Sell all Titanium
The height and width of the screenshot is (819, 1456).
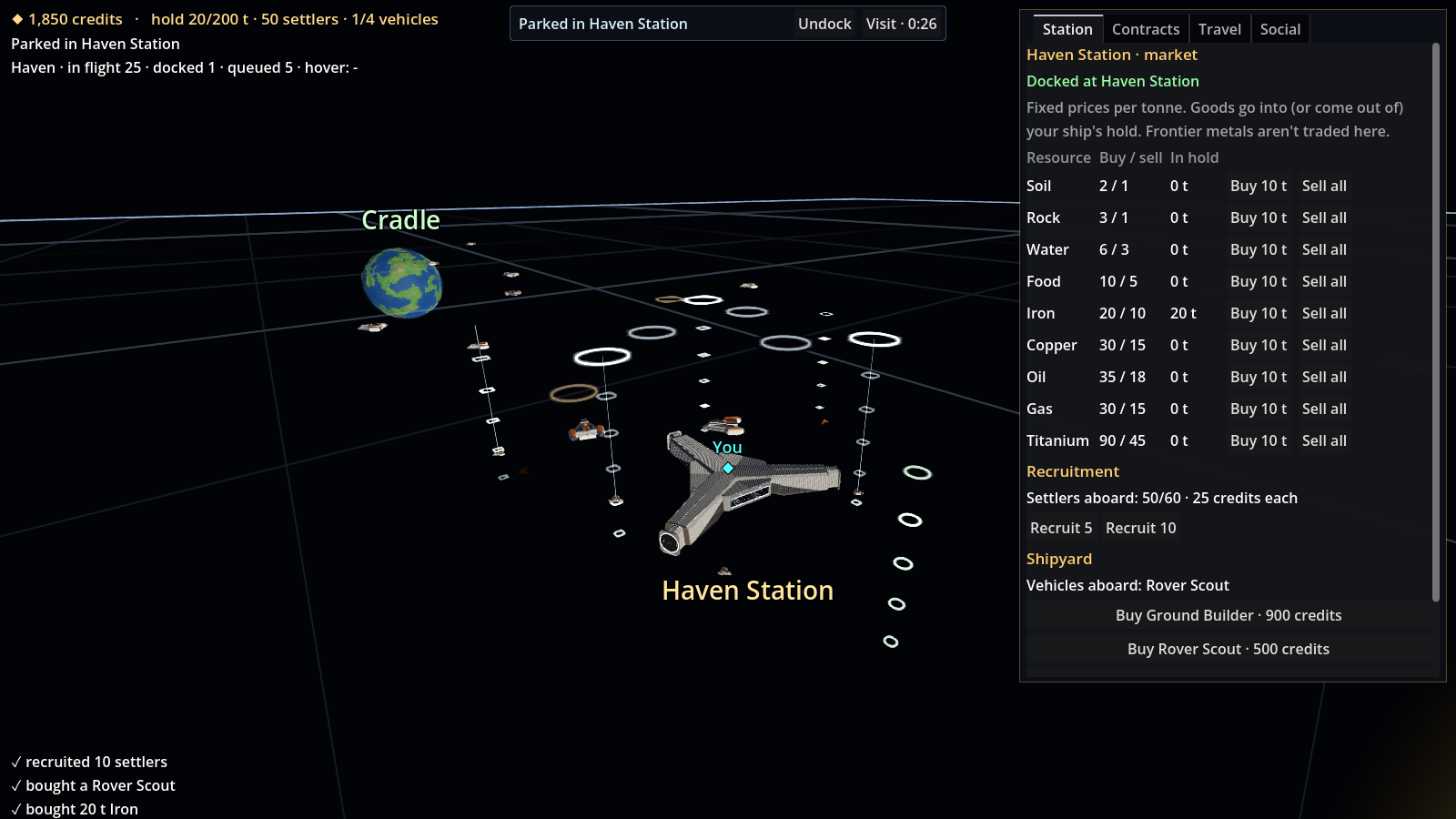coord(1324,440)
